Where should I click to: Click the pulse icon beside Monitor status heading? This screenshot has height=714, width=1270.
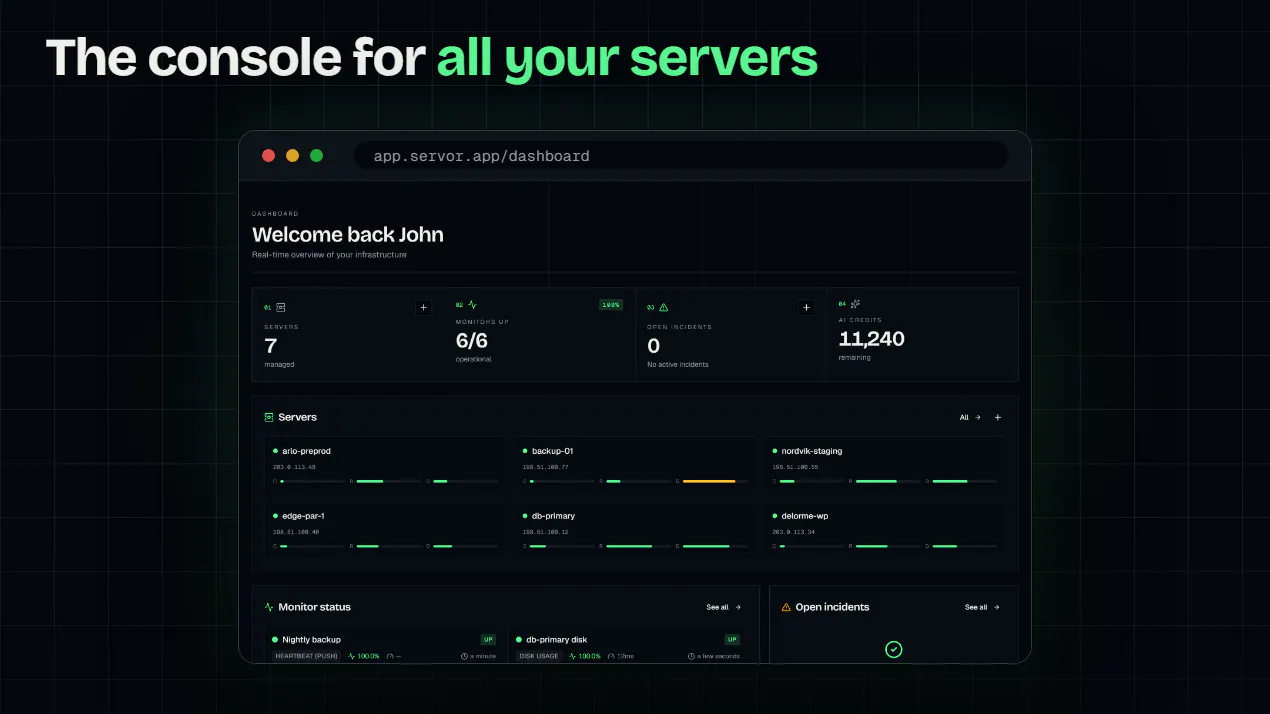point(269,607)
